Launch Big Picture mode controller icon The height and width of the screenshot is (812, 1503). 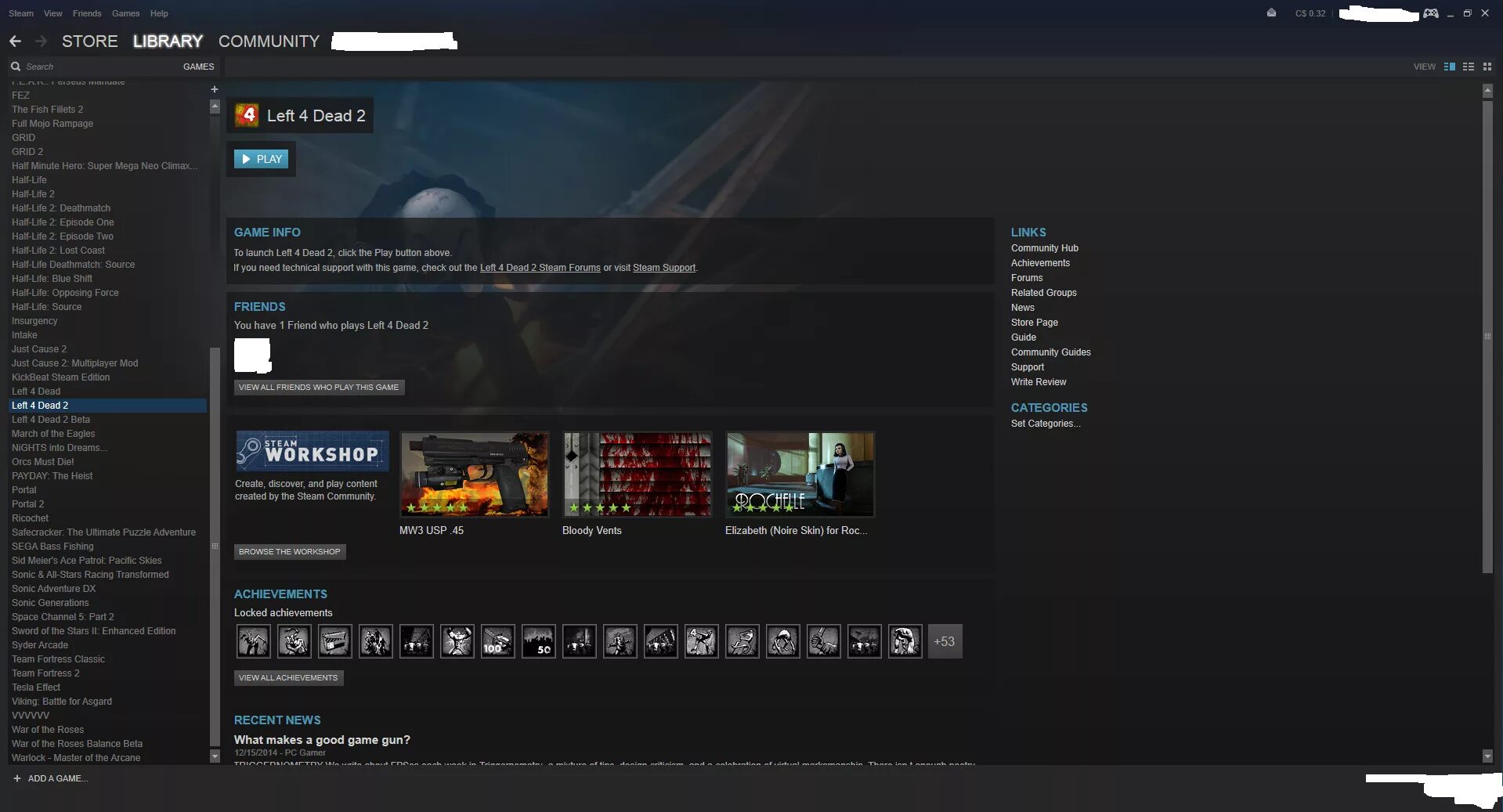[x=1431, y=13]
